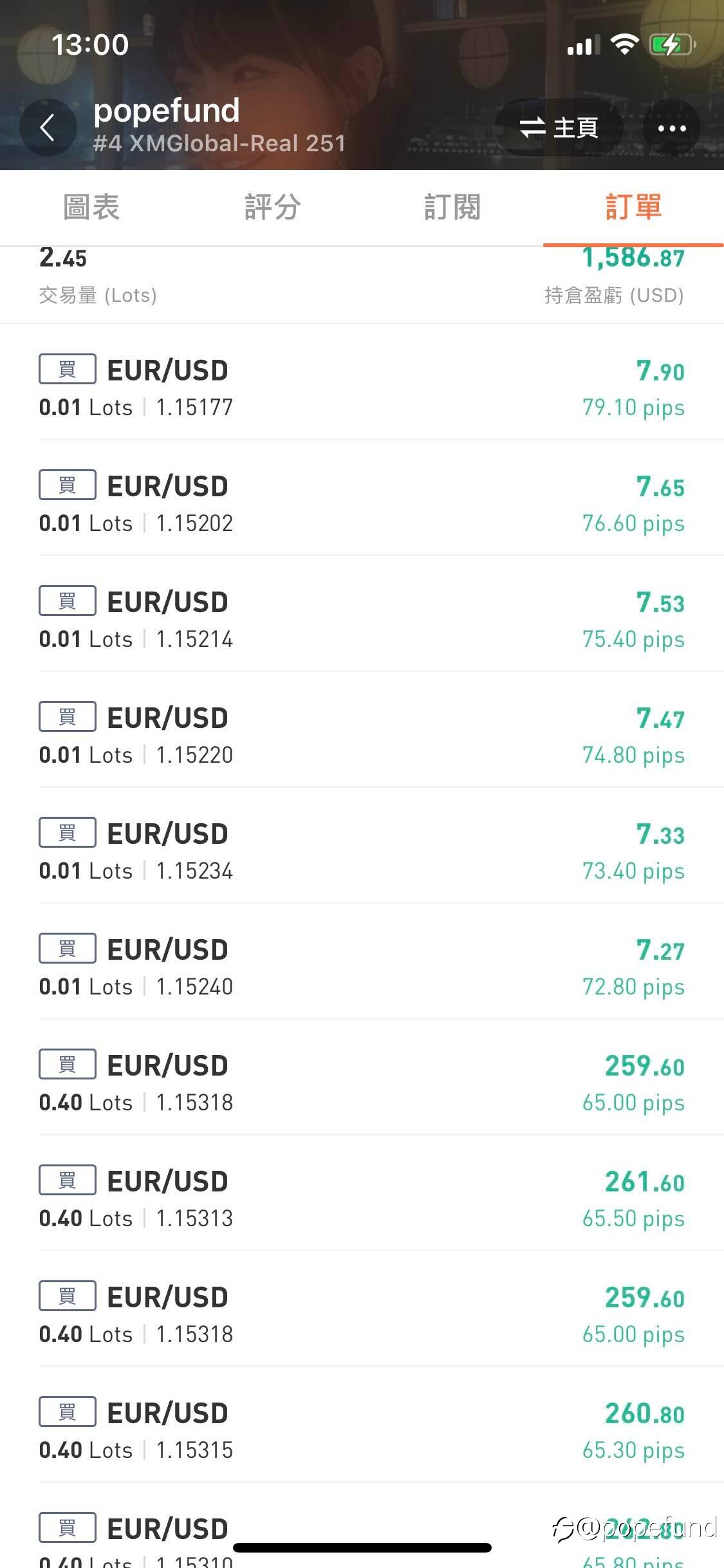This screenshot has width=724, height=1568.
Task: Tap the 買 badge on the 1.15234 order
Action: coord(68,832)
